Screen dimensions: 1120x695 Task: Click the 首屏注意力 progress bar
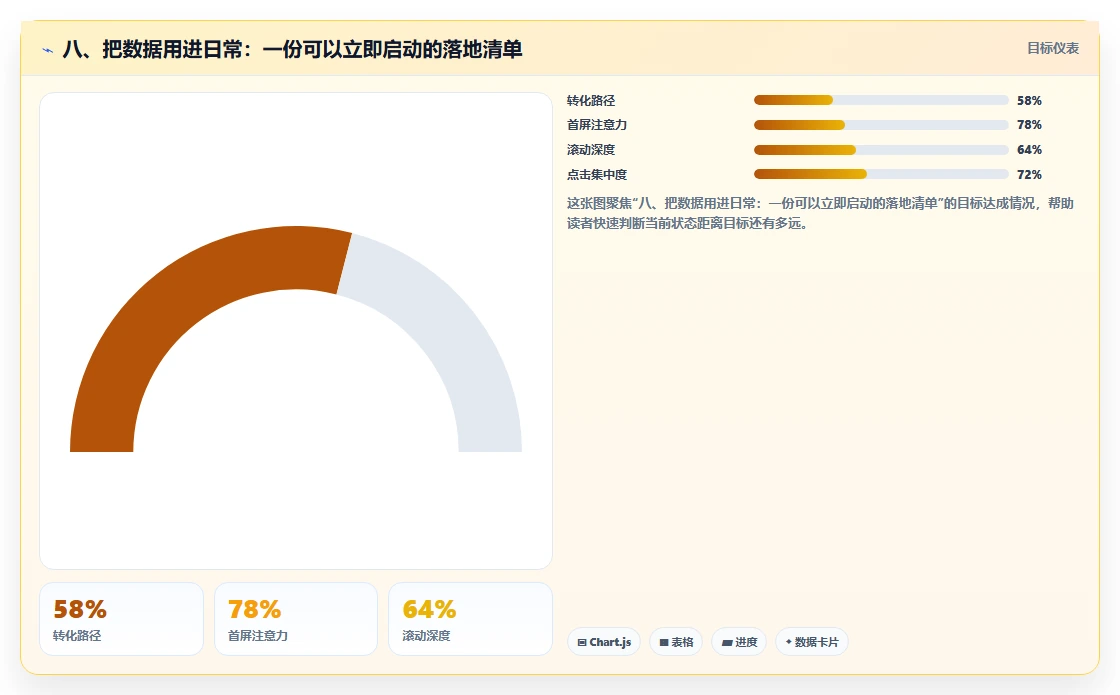pos(881,125)
